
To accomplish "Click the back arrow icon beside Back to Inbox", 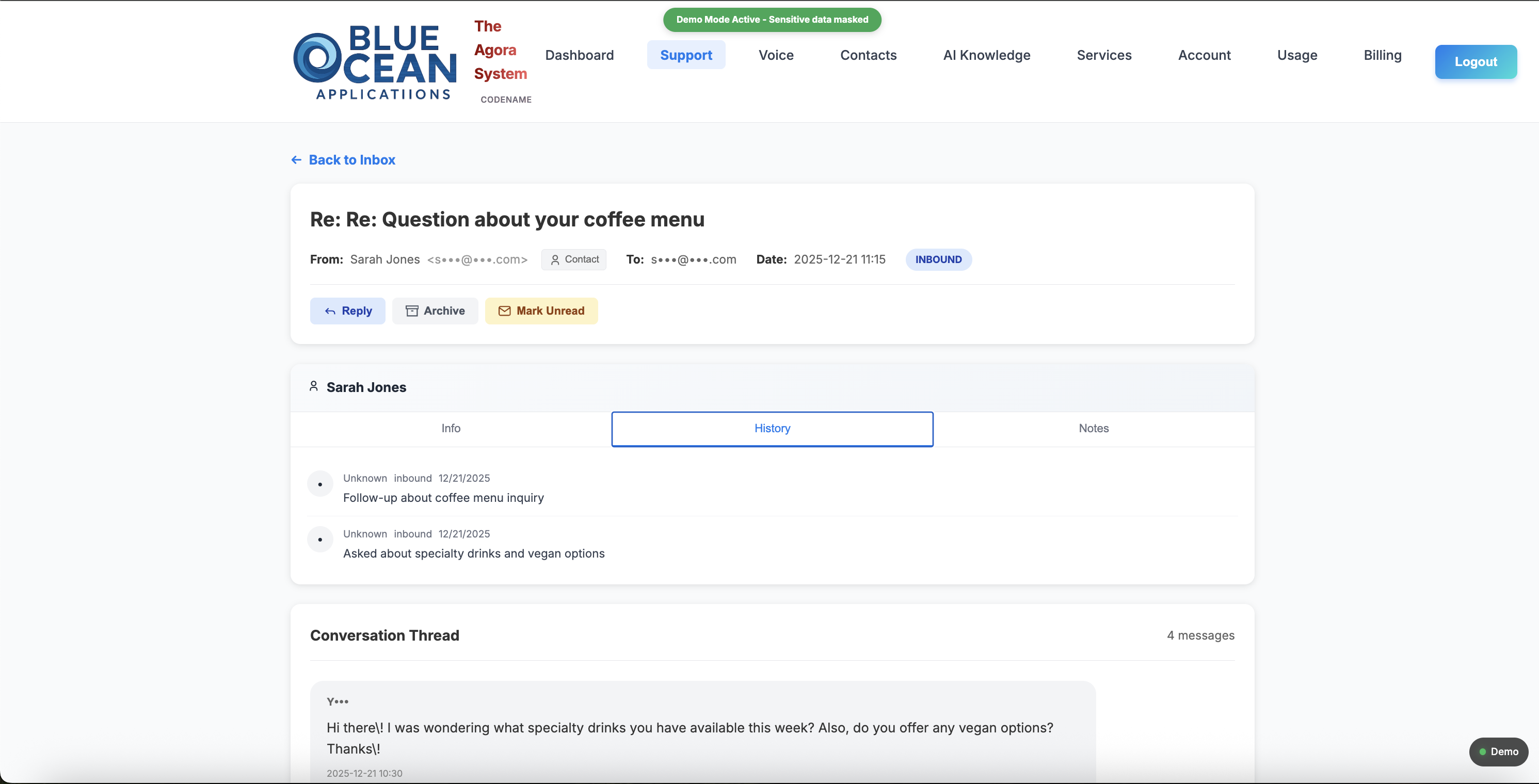I will 296,159.
